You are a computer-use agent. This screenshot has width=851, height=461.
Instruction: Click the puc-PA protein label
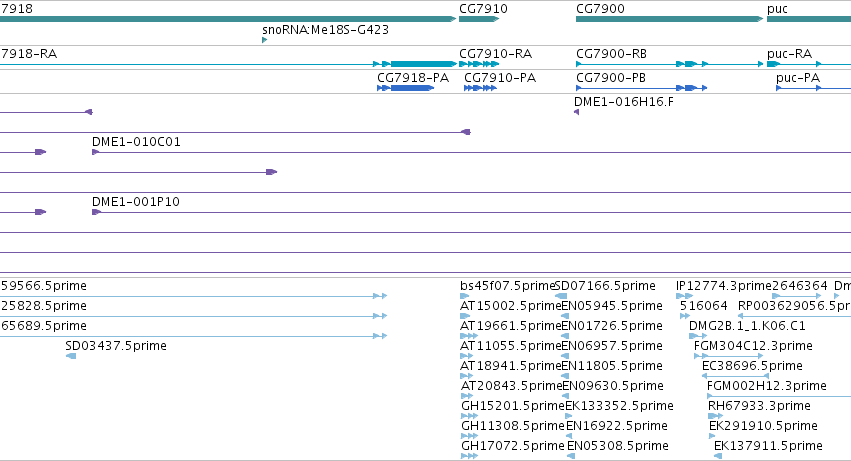pyautogui.click(x=798, y=78)
